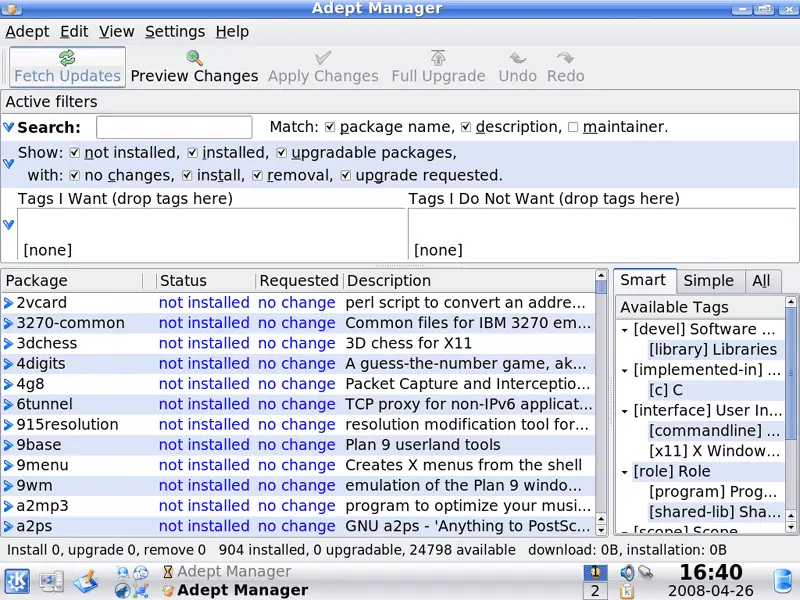
Task: Open Preview Changes from the toolbar
Action: (x=194, y=67)
